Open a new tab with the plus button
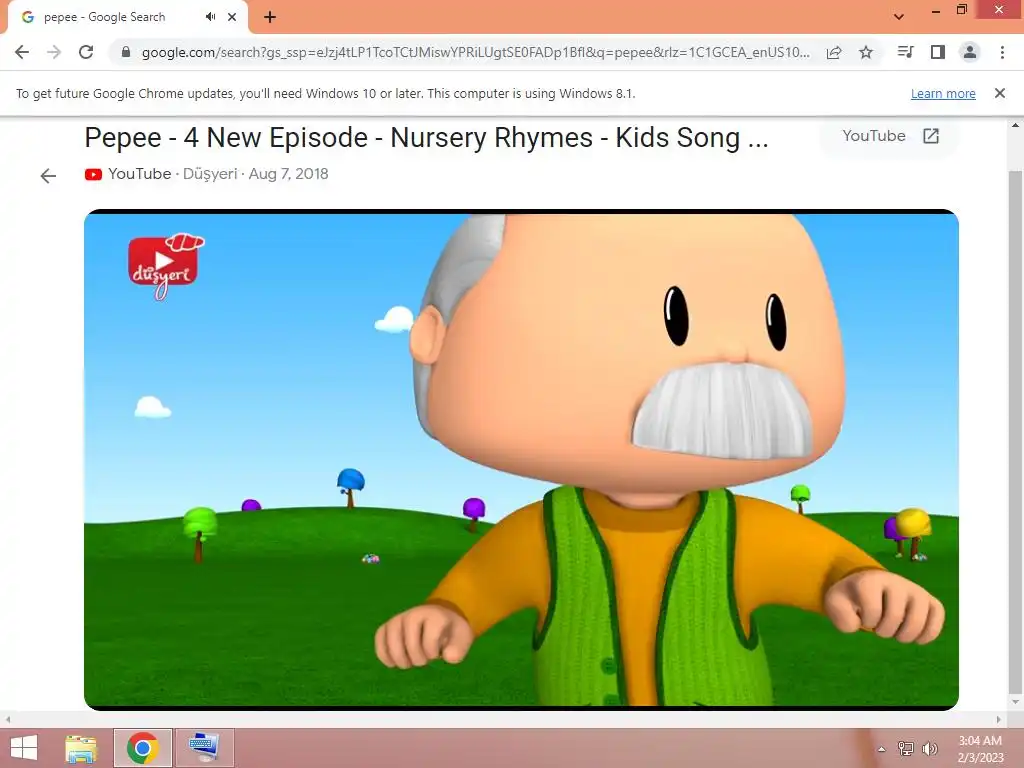Image resolution: width=1024 pixels, height=768 pixels. [270, 17]
